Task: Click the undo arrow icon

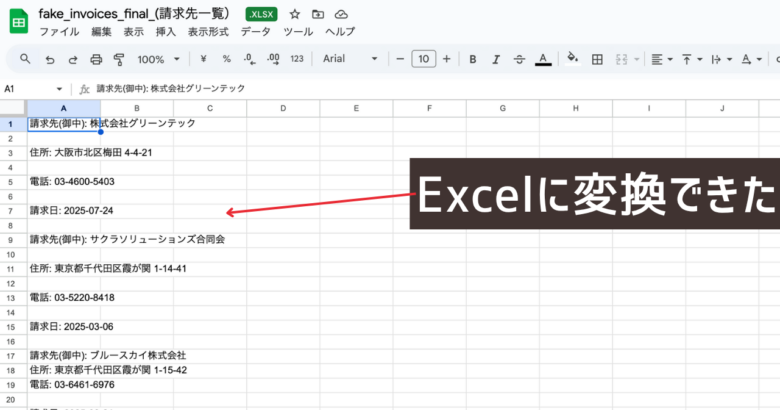Action: pos(50,59)
